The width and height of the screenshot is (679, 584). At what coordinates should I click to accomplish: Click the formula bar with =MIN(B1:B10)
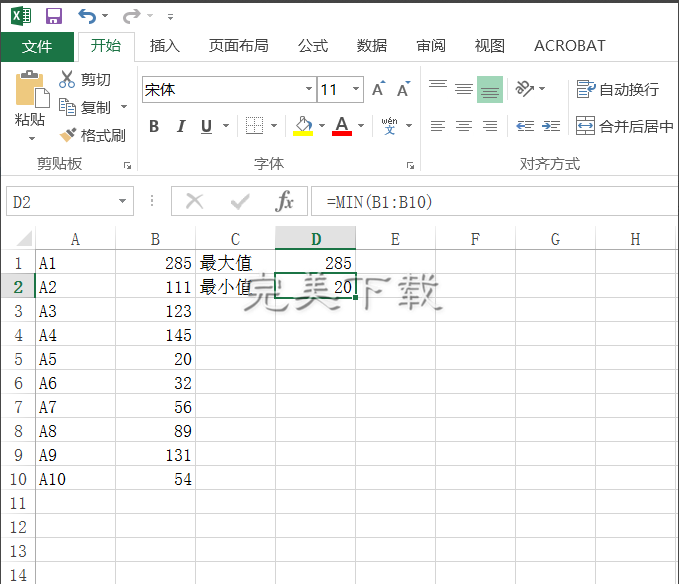tap(495, 201)
